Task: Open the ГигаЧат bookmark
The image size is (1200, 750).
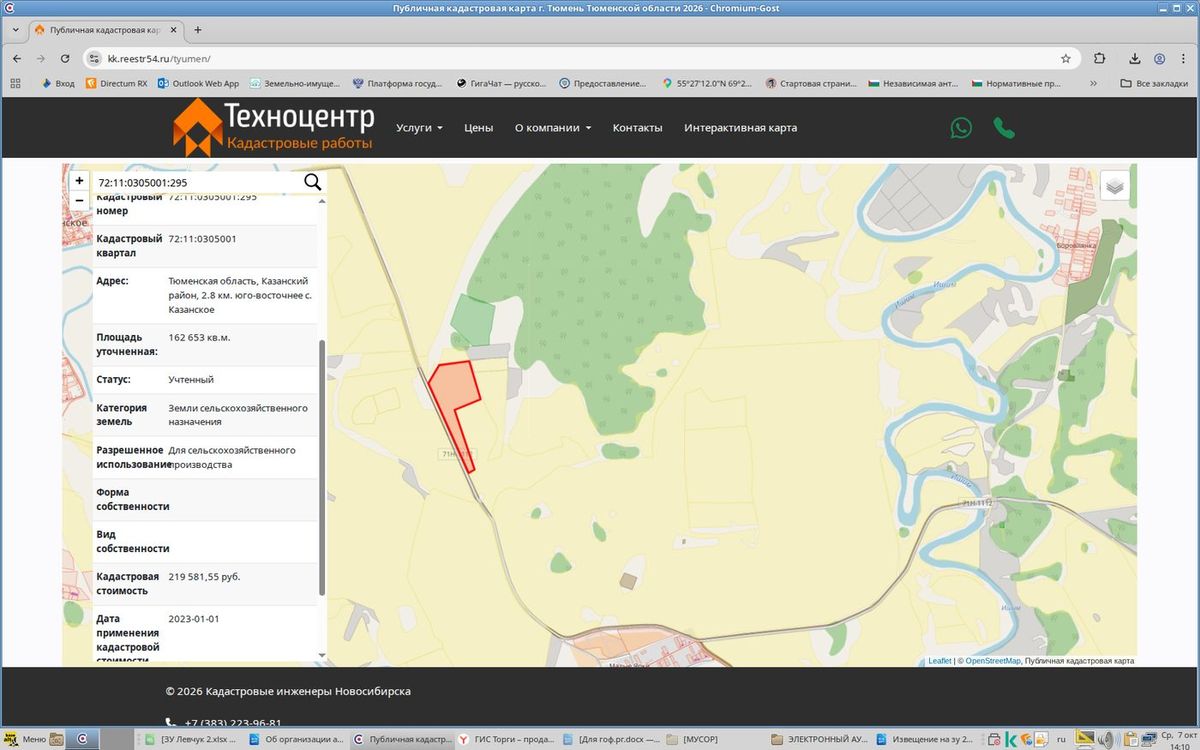Action: point(502,83)
